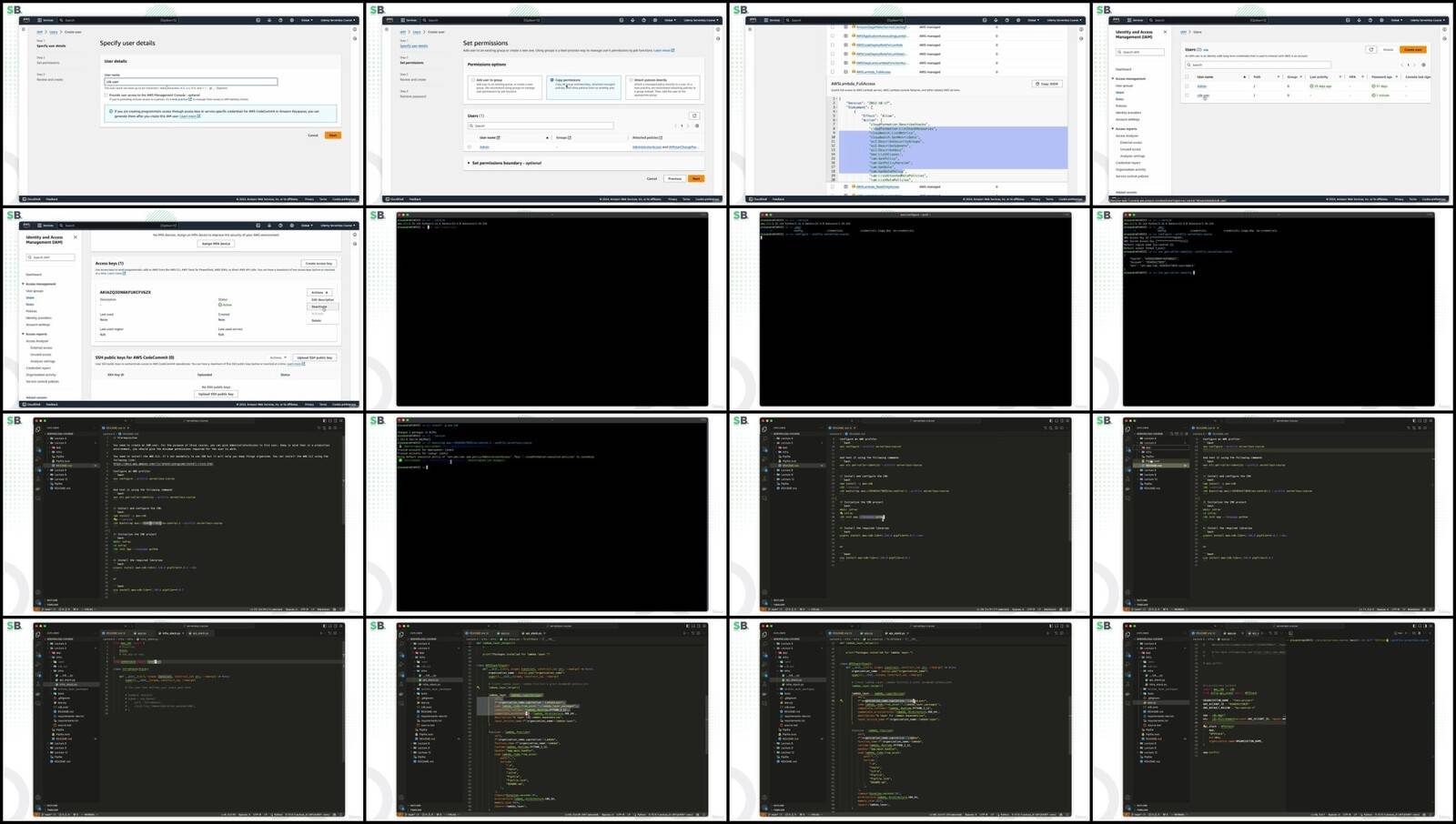This screenshot has height=824, width=1456.
Task: Open Roles in the IAM Users frame sidebar
Action: (x=1119, y=99)
